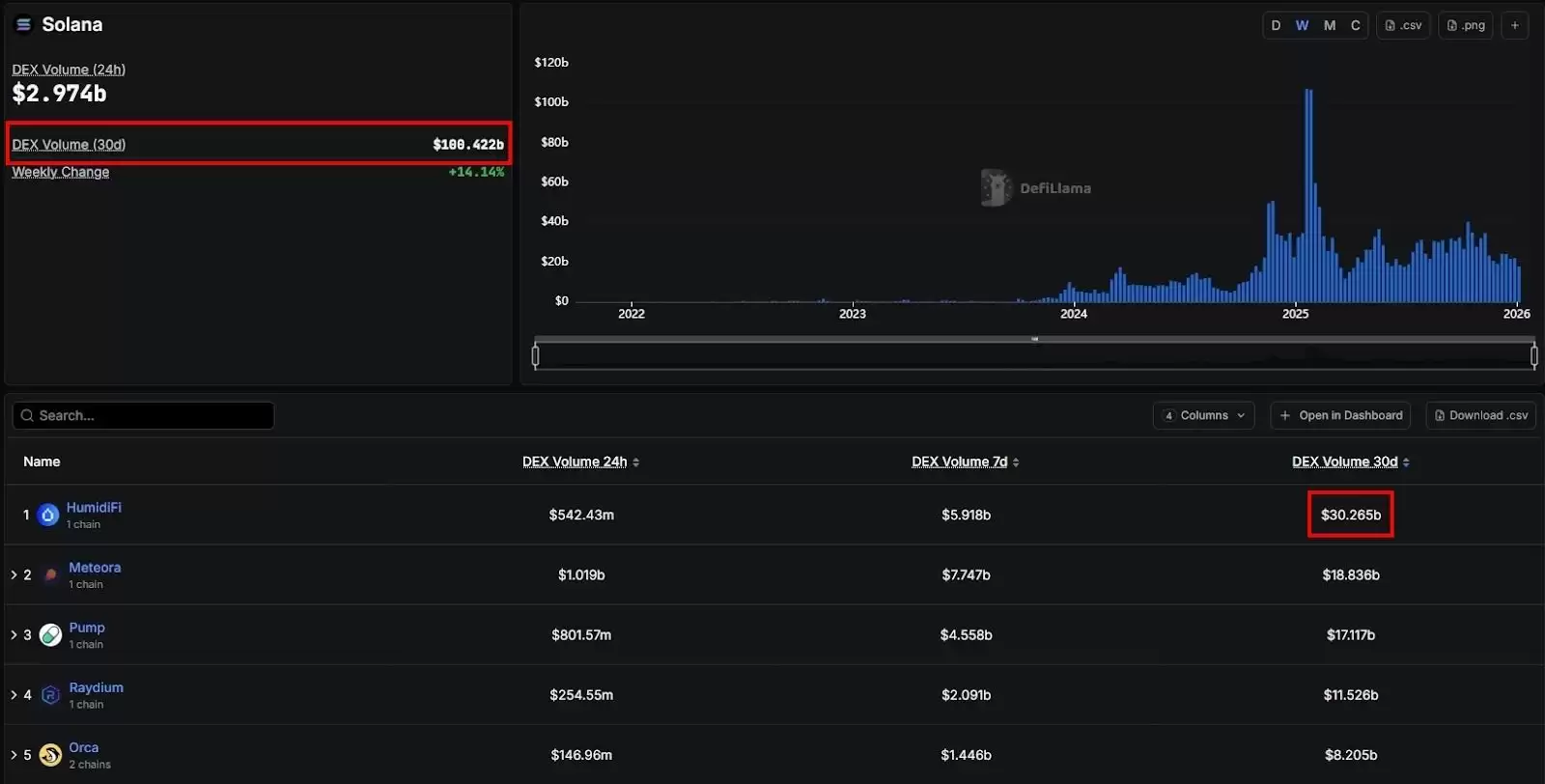The image size is (1545, 784).
Task: Click the DEX Volume (30d) label
Action: (x=69, y=145)
